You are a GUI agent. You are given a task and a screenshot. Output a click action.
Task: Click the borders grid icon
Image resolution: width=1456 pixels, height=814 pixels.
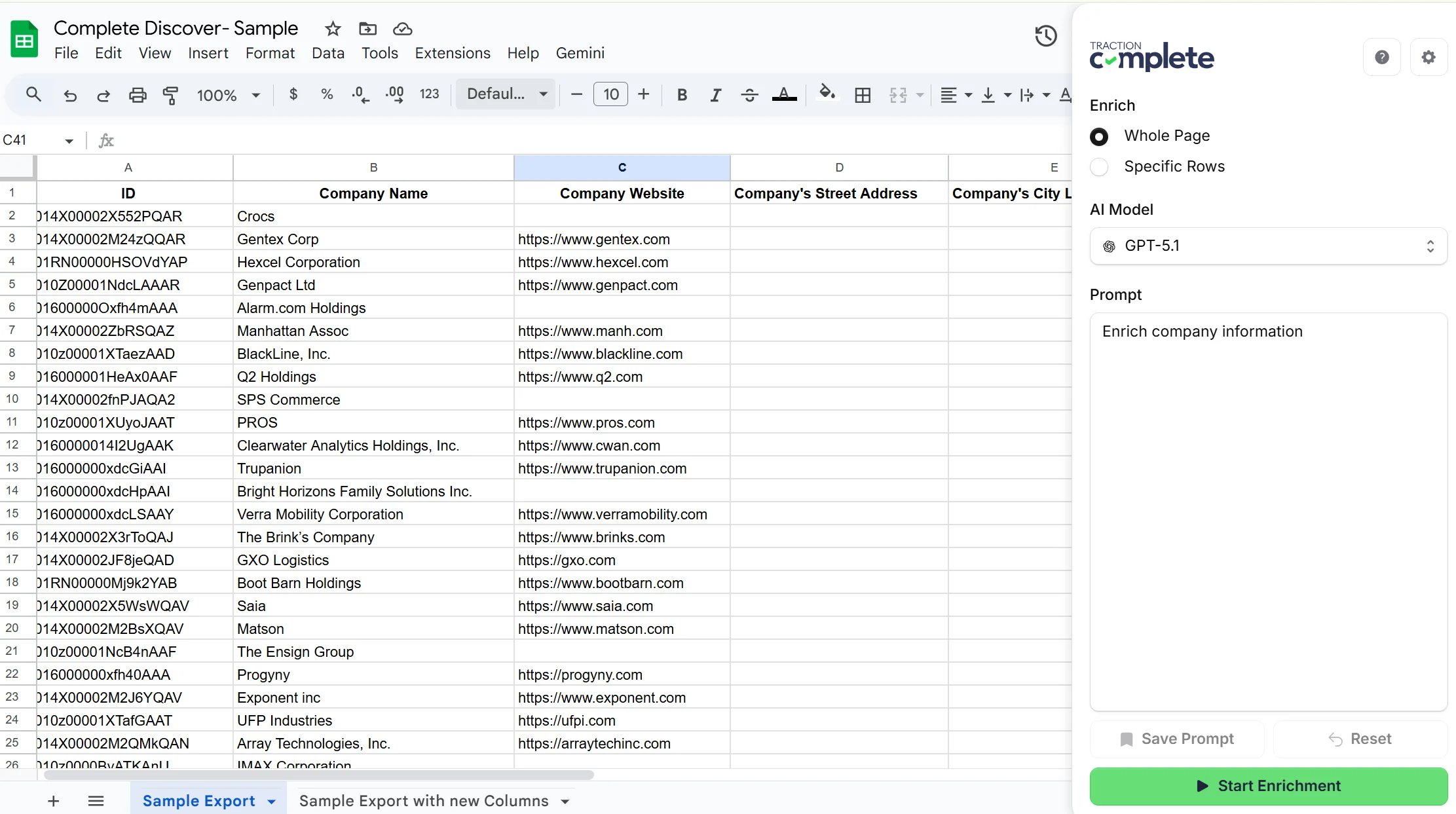pos(863,95)
